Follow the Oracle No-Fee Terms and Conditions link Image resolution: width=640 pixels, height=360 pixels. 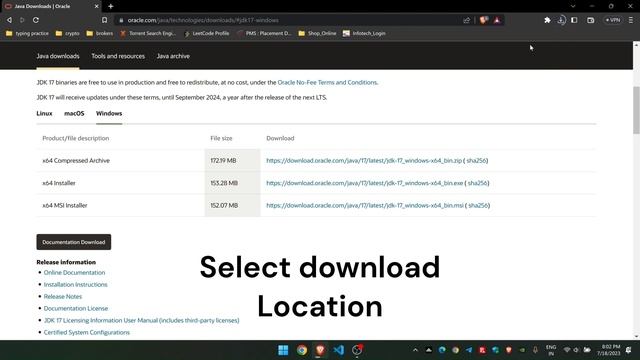click(327, 82)
